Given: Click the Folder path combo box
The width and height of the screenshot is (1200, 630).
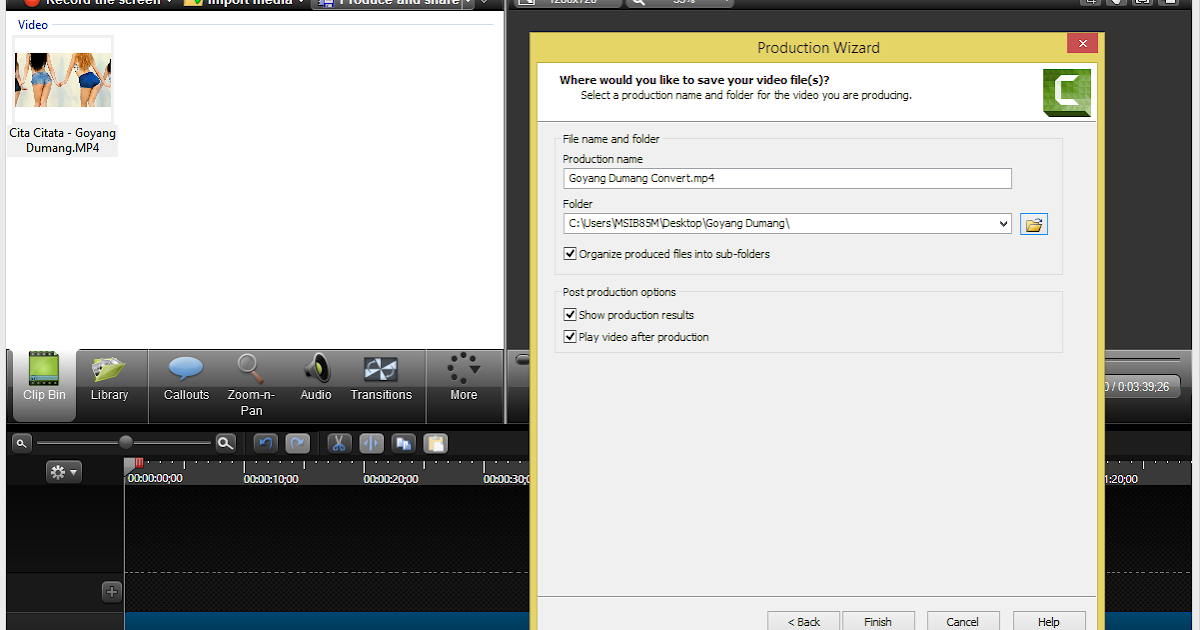Looking at the screenshot, I should coord(787,224).
